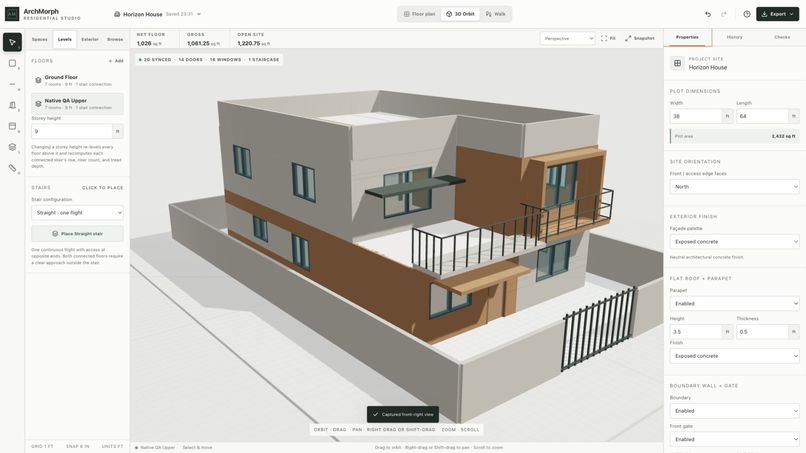Click the redo arrow icon
Image resolution: width=806 pixels, height=453 pixels.
pos(724,14)
